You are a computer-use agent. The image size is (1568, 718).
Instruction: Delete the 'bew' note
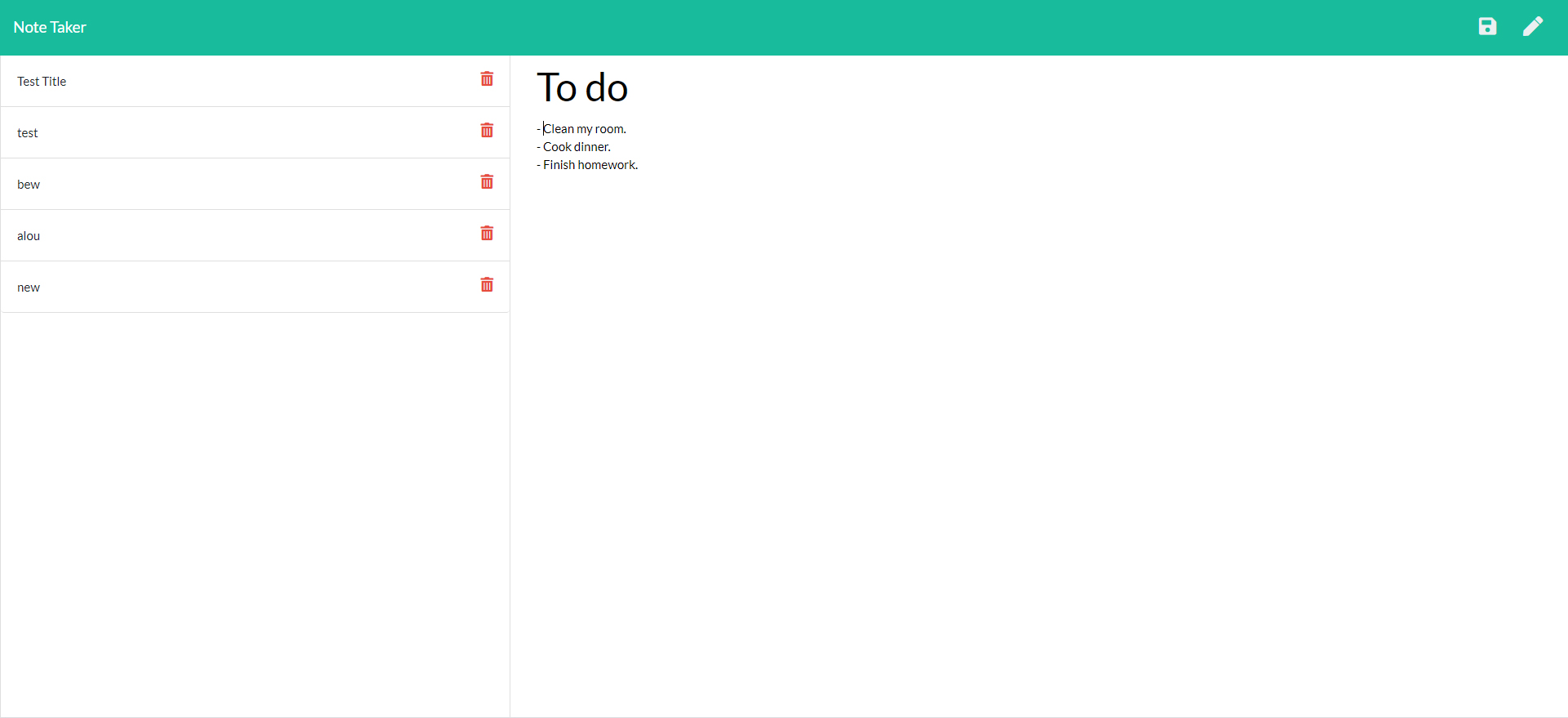coord(487,181)
